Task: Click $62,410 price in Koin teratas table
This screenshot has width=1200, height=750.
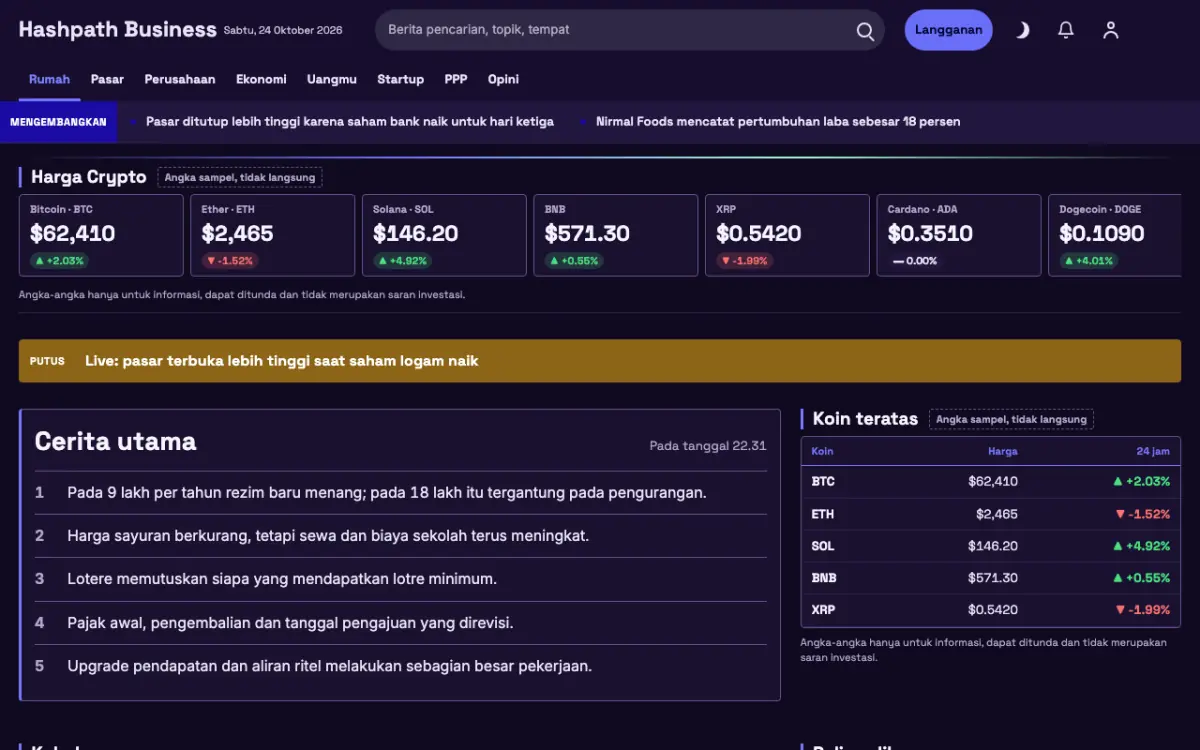Action: pyautogui.click(x=993, y=482)
